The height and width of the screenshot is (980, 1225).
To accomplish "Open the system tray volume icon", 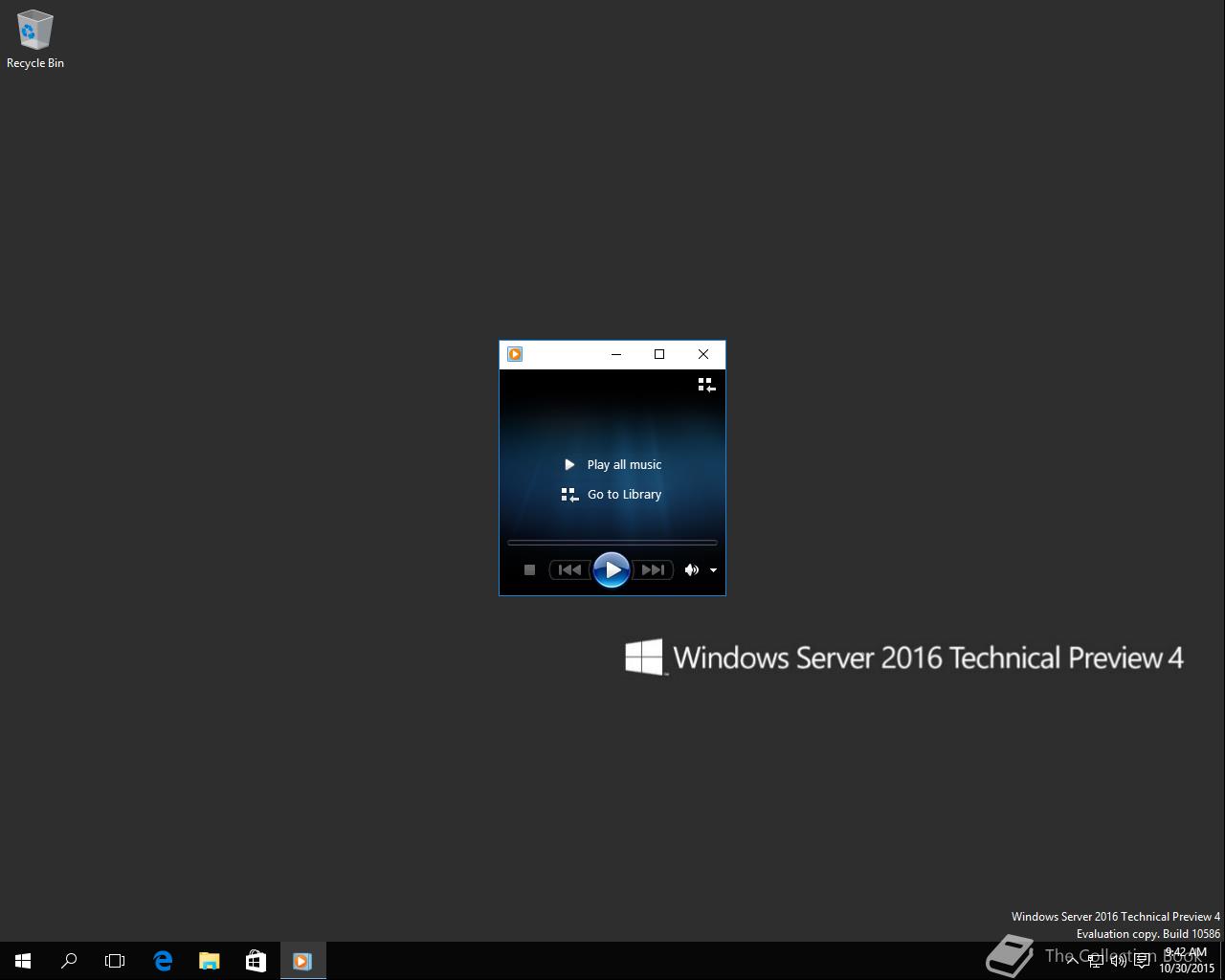I will (1119, 961).
